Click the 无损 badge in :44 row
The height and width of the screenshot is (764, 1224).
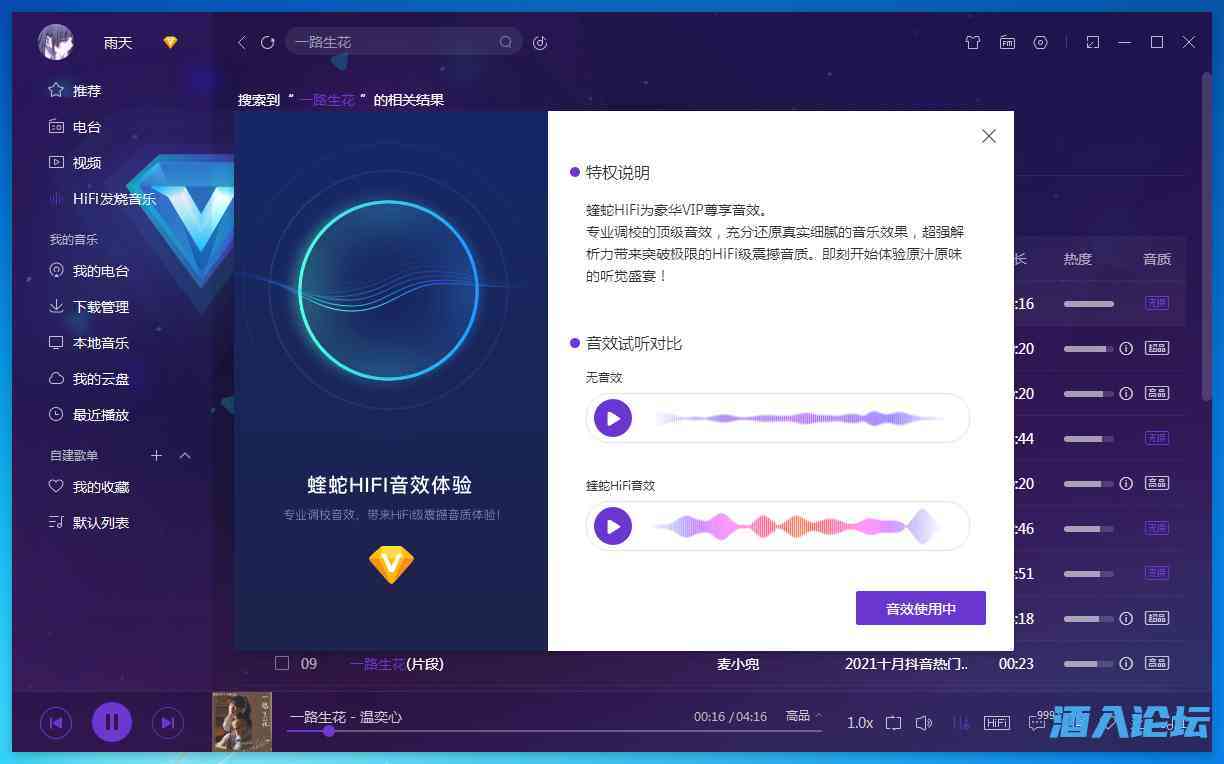(1157, 438)
